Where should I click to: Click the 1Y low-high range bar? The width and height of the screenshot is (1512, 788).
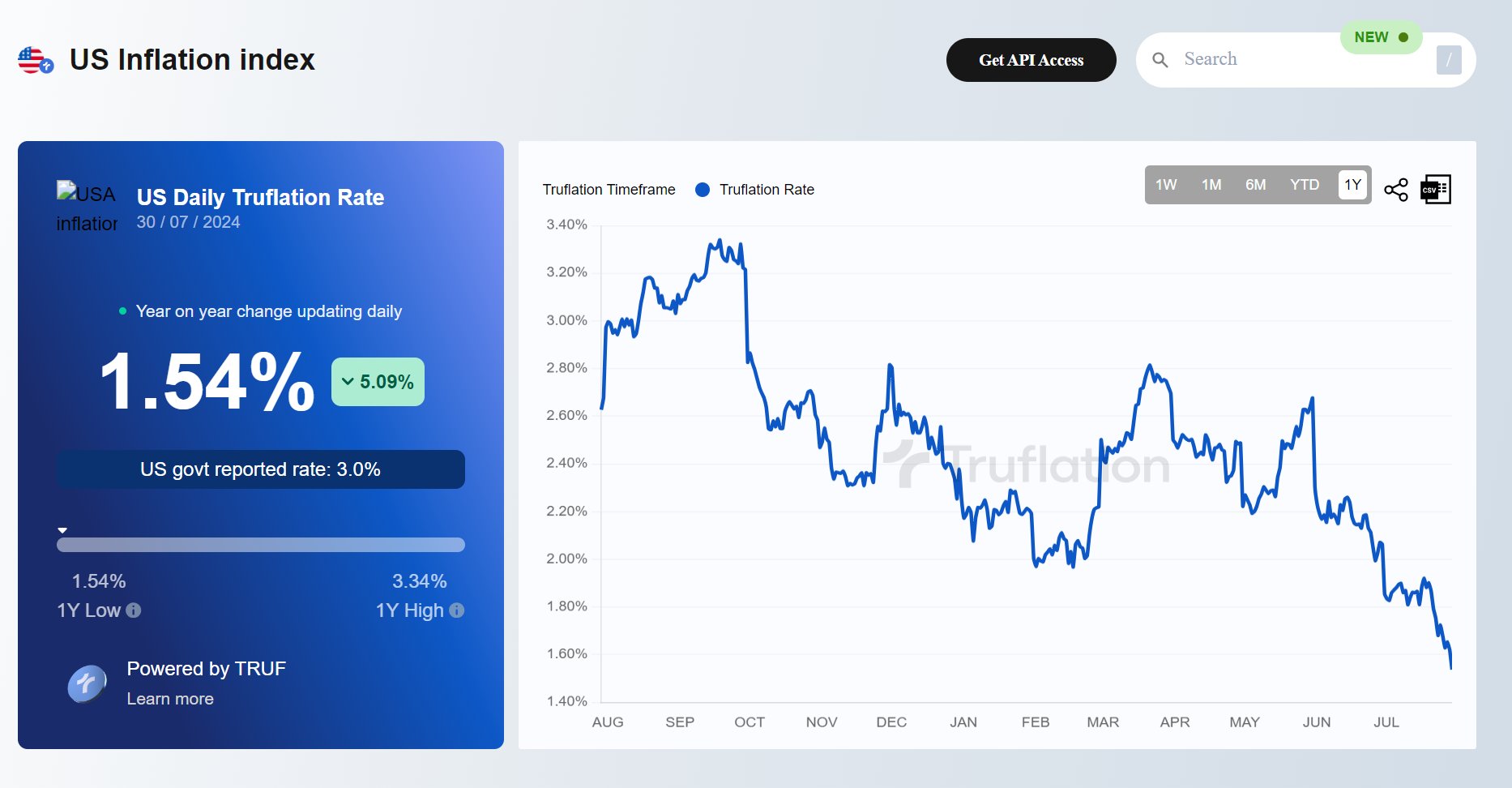[261, 545]
